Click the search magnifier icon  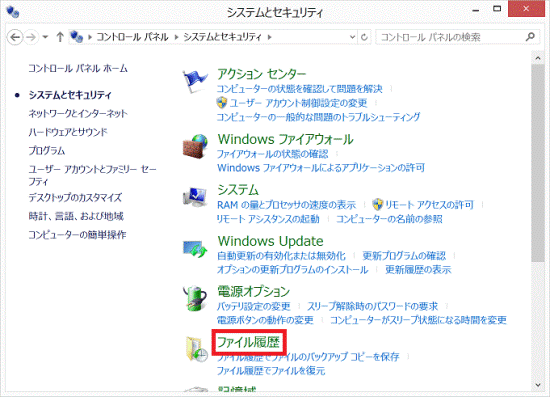click(530, 36)
